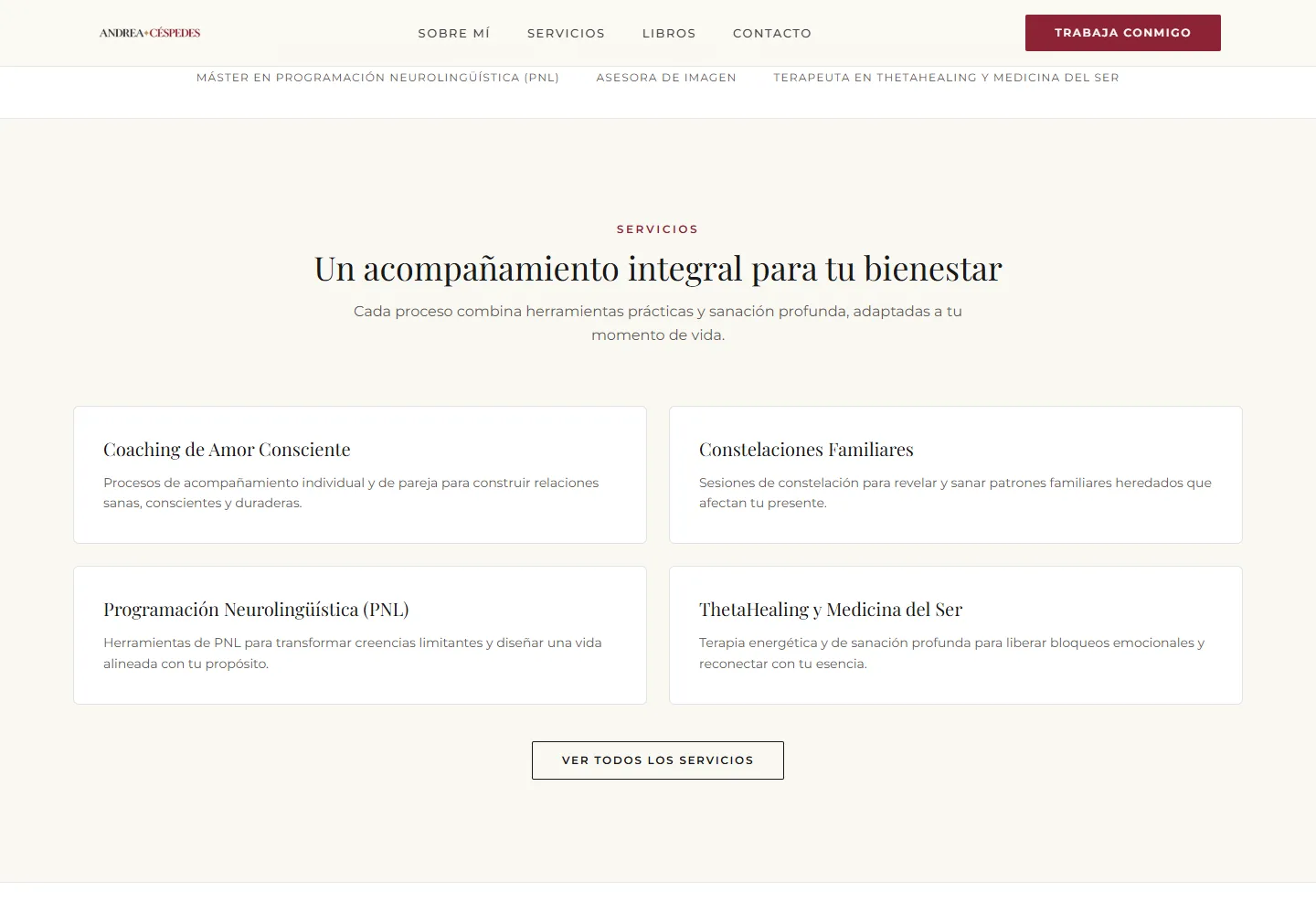
Task: Click the Trabaja Conmigo button
Action: [1123, 33]
